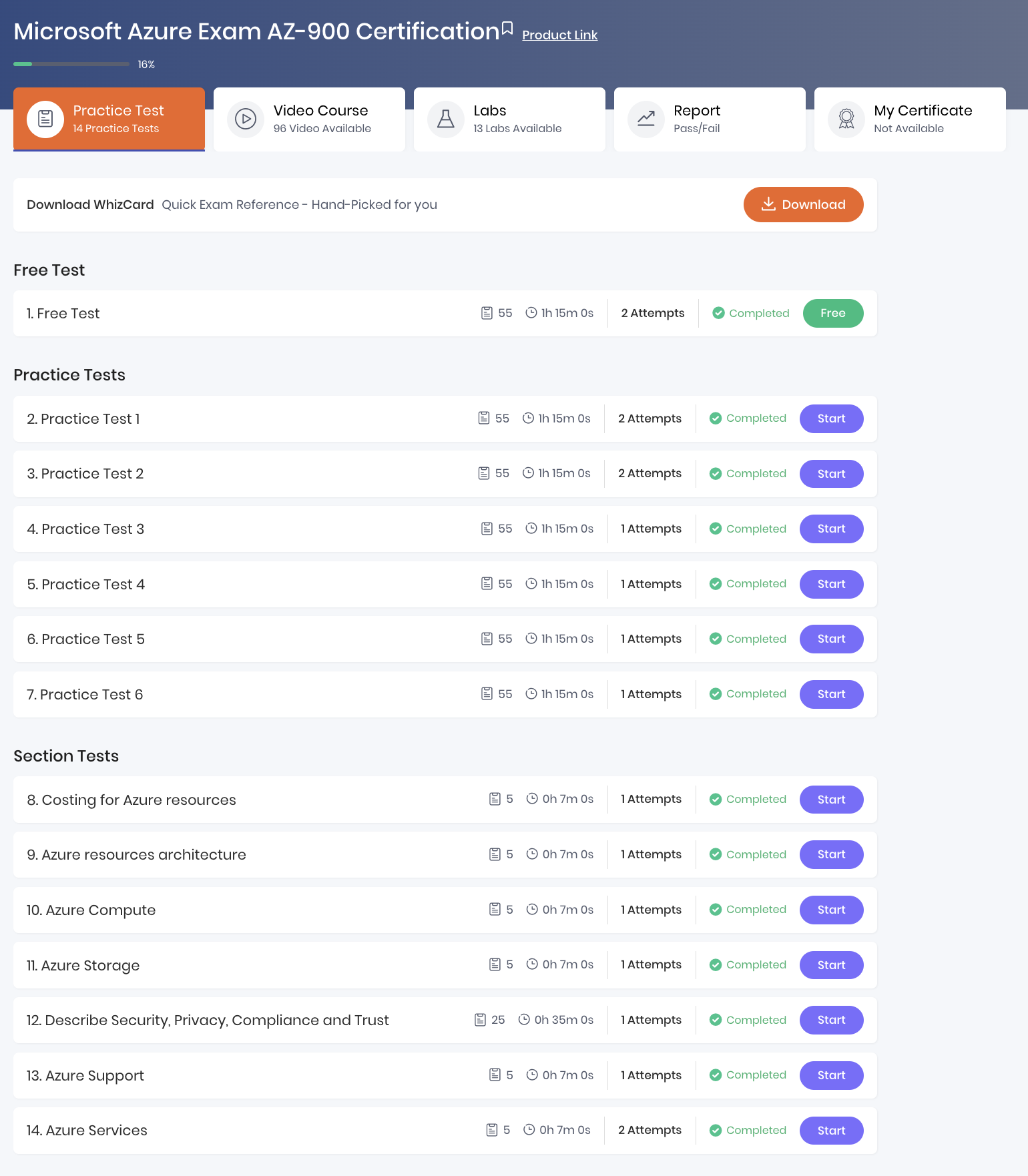The width and height of the screenshot is (1028, 1176).
Task: Click the question count icon in Free Test row
Action: 487,313
